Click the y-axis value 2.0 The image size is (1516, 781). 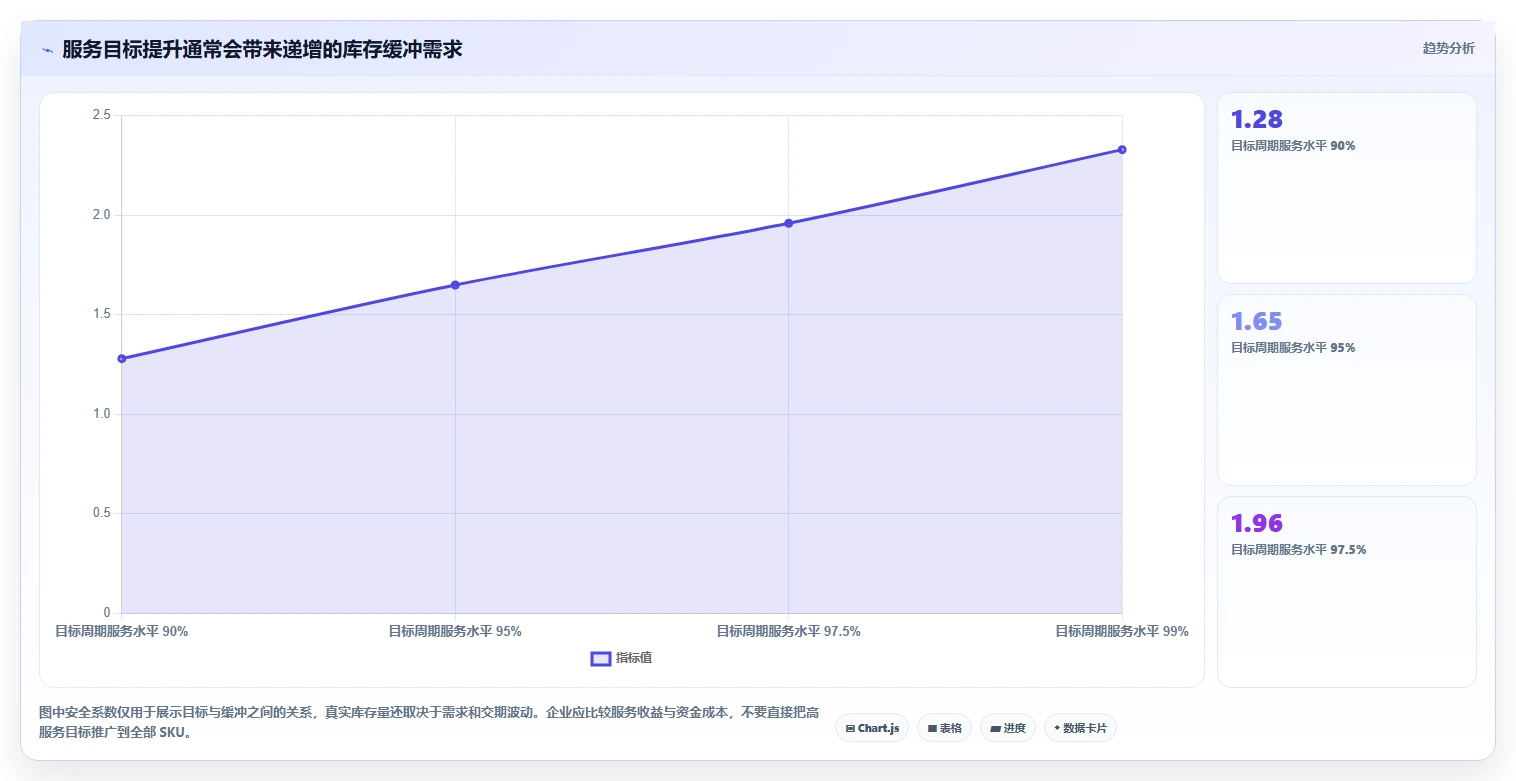101,215
